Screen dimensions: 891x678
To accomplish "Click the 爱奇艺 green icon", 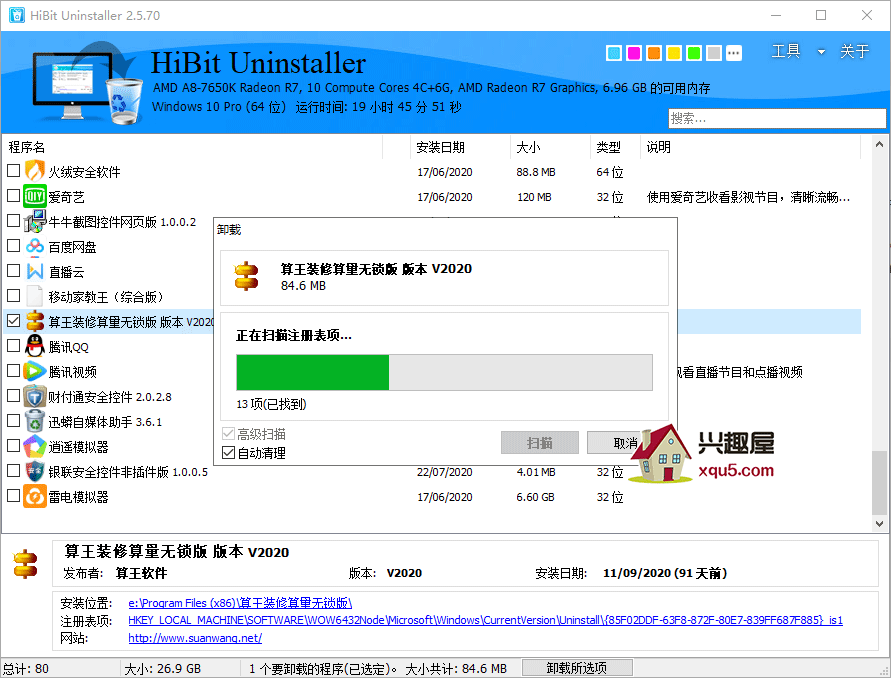I will click(35, 197).
